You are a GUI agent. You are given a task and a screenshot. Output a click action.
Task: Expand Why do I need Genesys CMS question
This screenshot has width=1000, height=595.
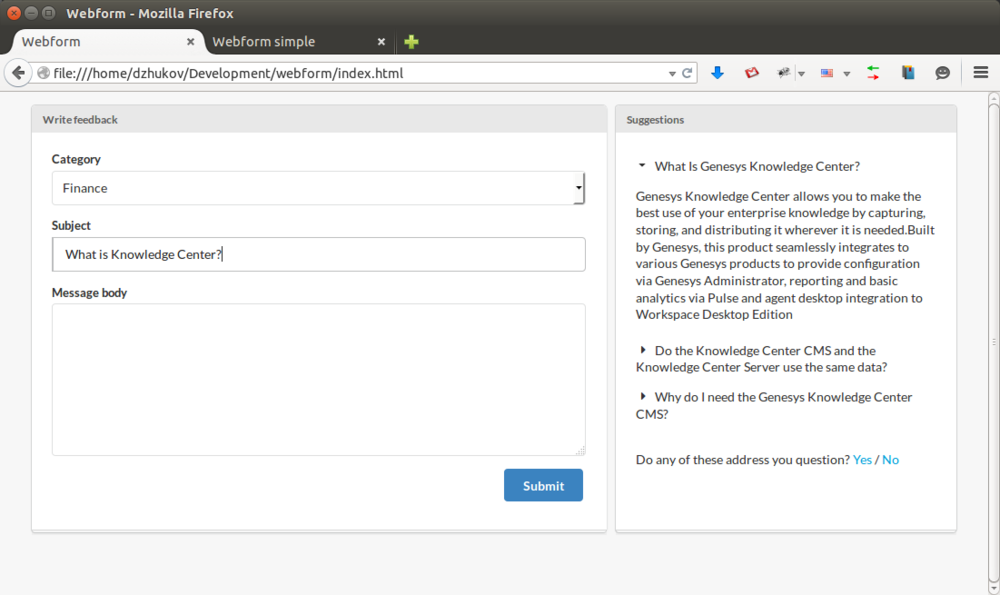click(774, 406)
